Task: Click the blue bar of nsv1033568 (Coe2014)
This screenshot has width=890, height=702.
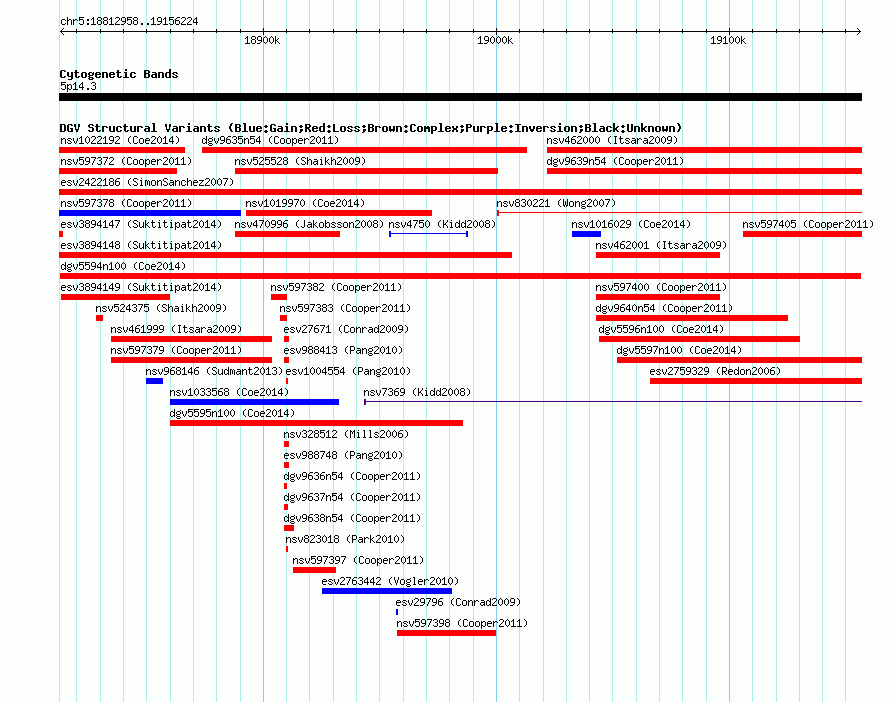Action: [x=254, y=402]
